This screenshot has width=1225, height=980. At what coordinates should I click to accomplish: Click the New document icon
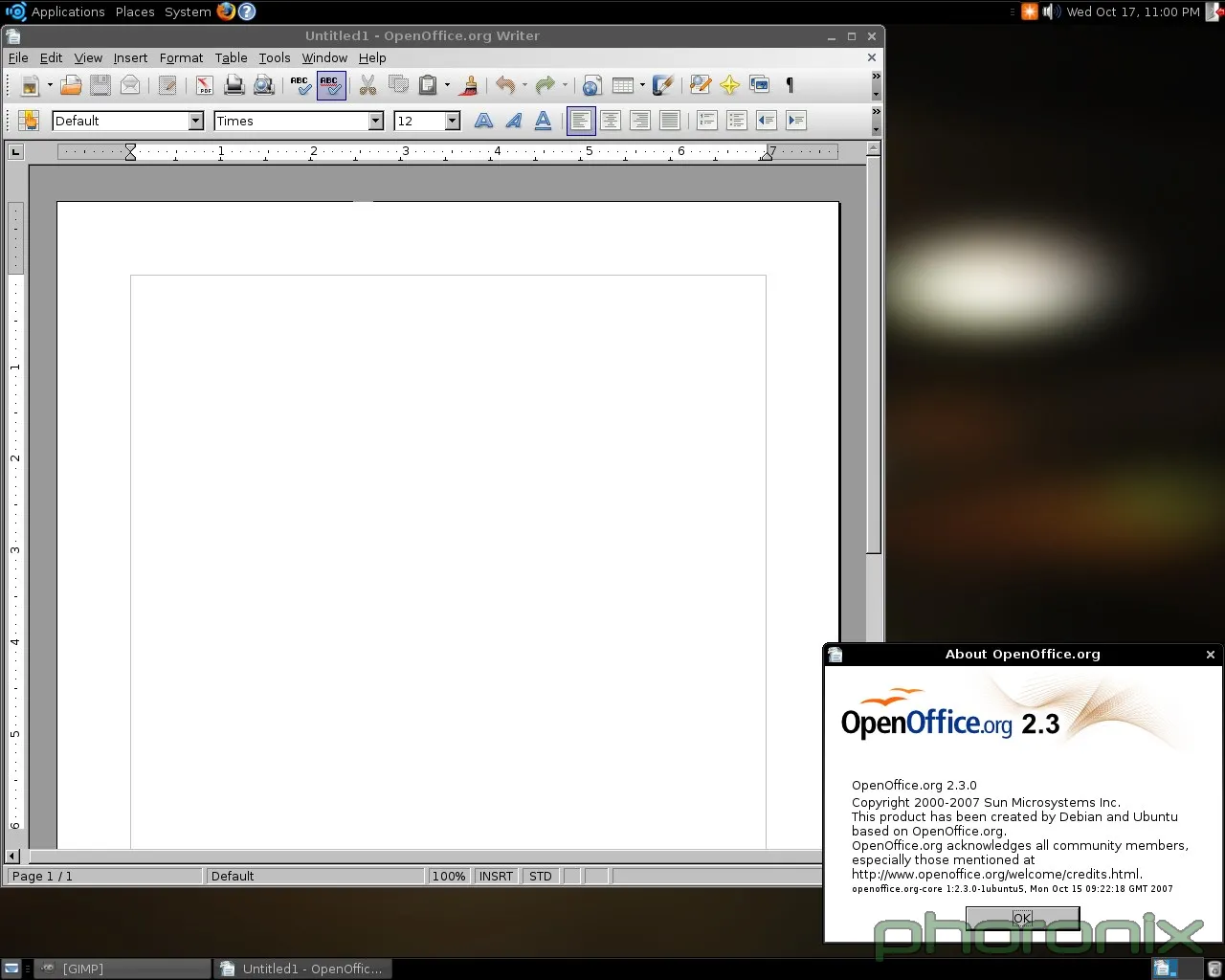pos(30,85)
